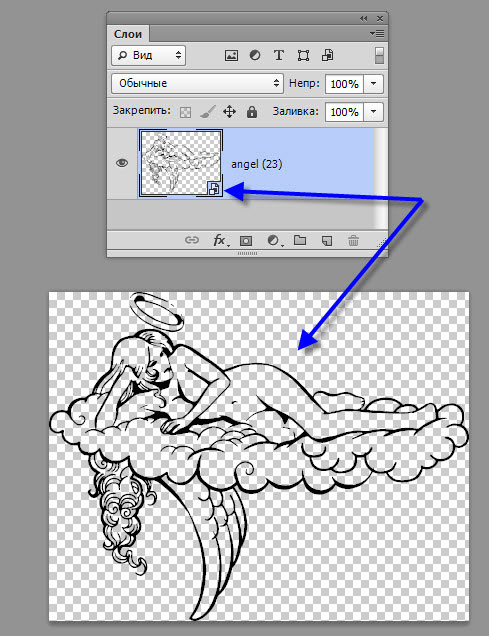Filter layers by shape layer icon
This screenshot has height=636, width=489.
(x=303, y=55)
